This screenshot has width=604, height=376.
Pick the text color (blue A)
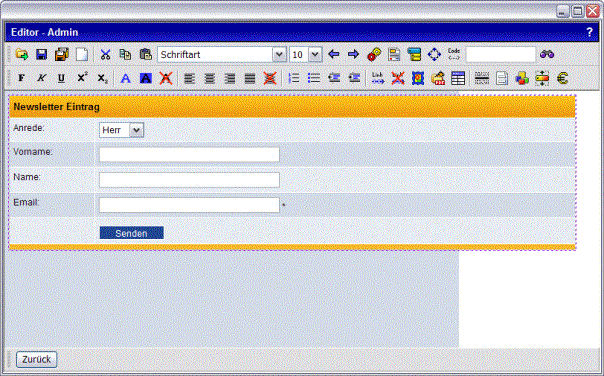point(125,78)
